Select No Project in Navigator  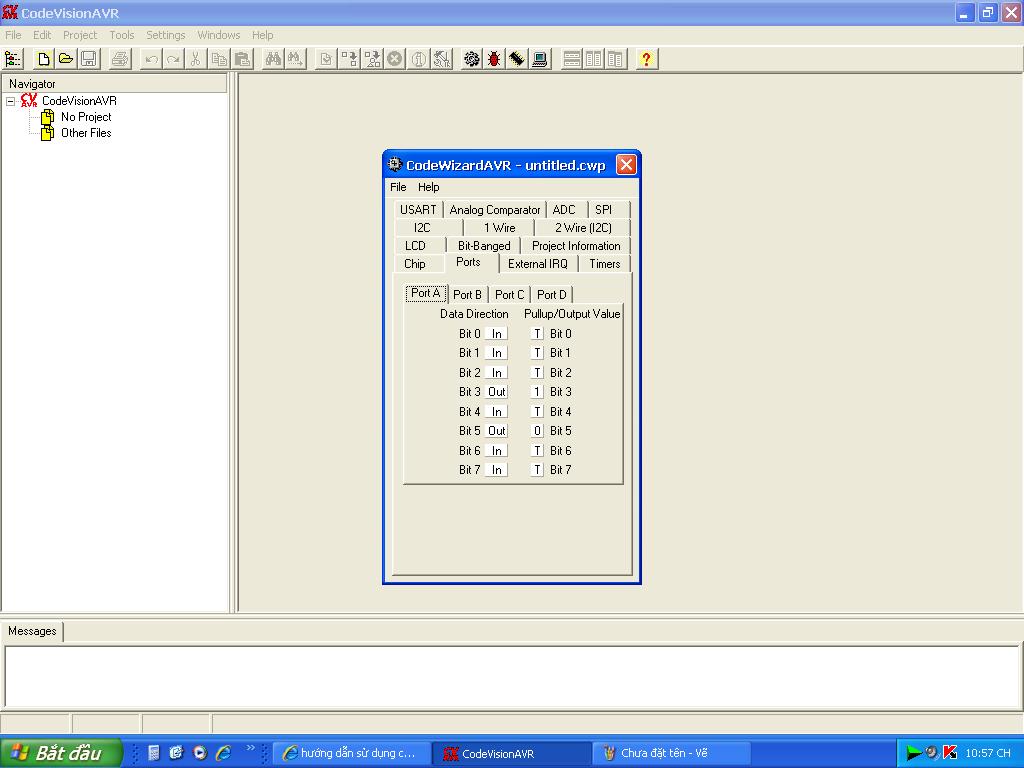(x=86, y=117)
